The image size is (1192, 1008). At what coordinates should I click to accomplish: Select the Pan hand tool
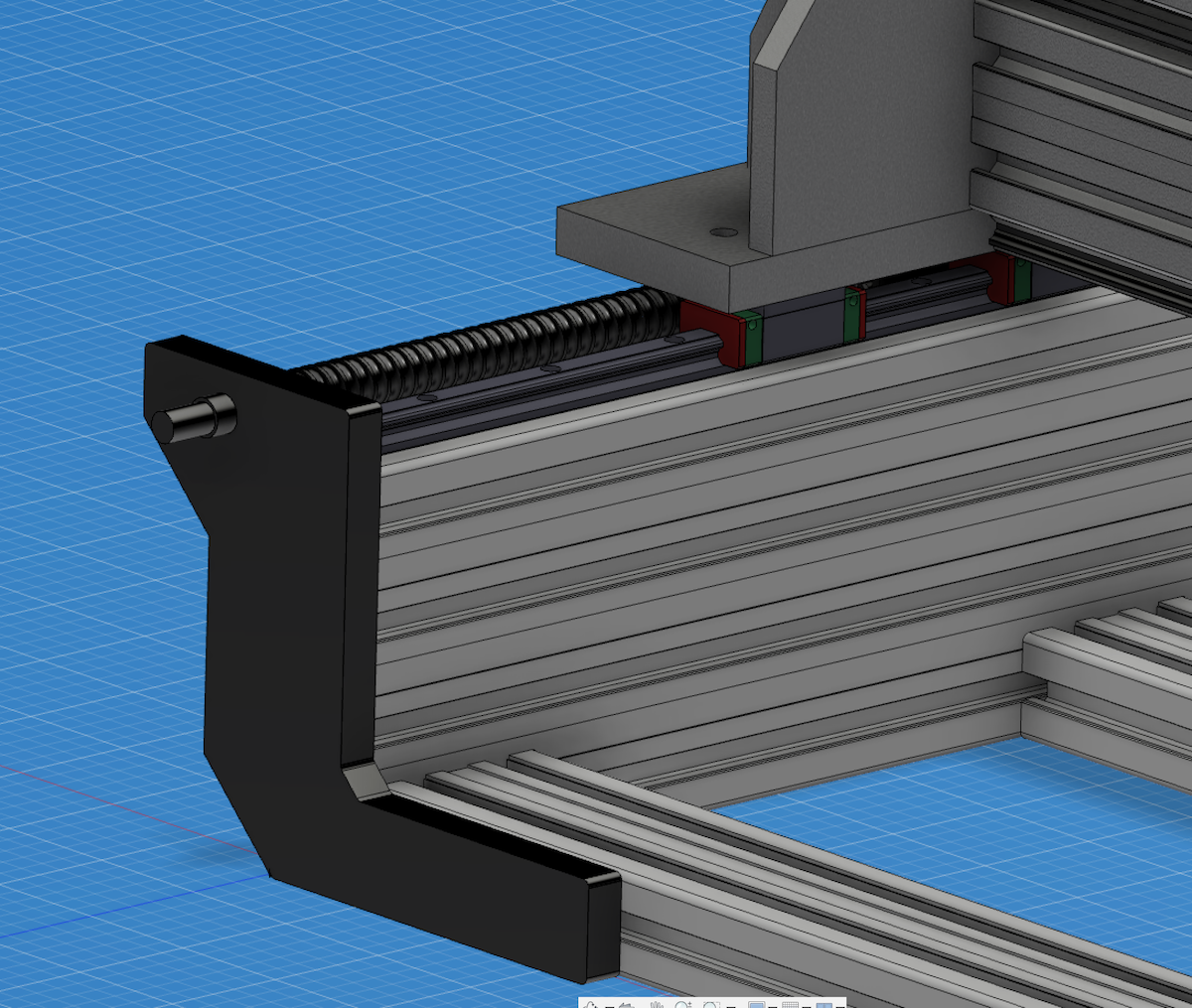click(x=657, y=1005)
